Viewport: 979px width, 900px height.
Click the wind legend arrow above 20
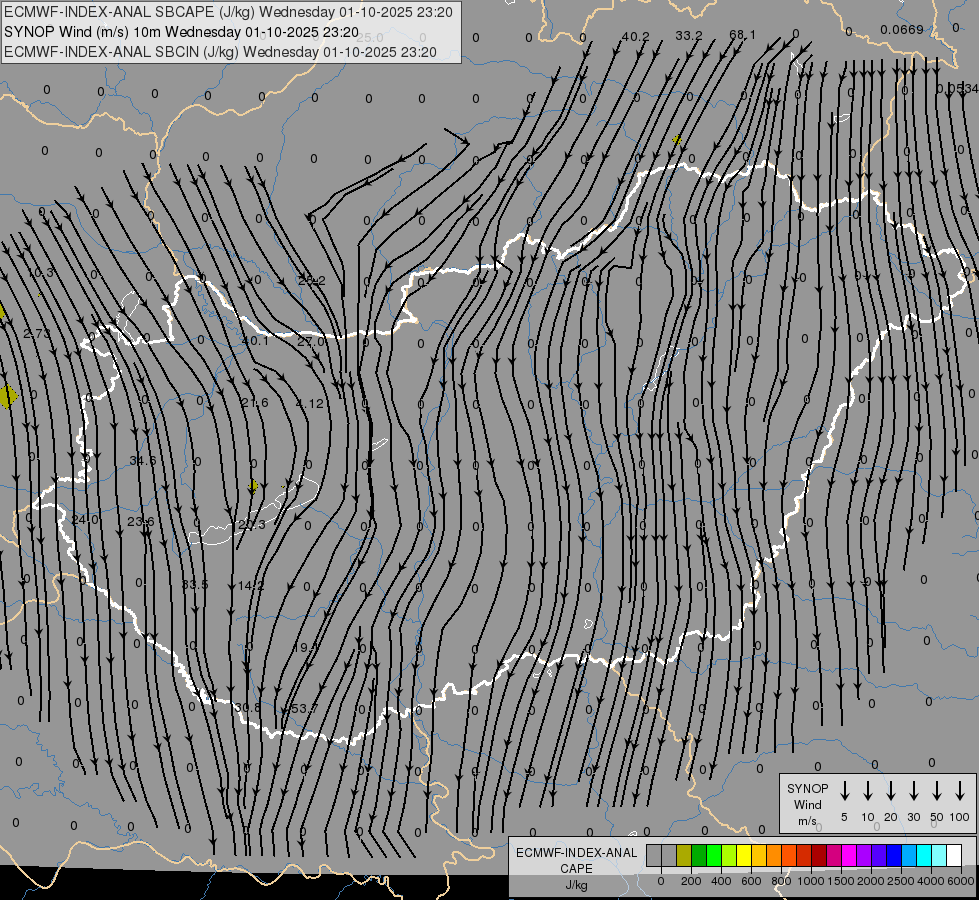coord(891,791)
